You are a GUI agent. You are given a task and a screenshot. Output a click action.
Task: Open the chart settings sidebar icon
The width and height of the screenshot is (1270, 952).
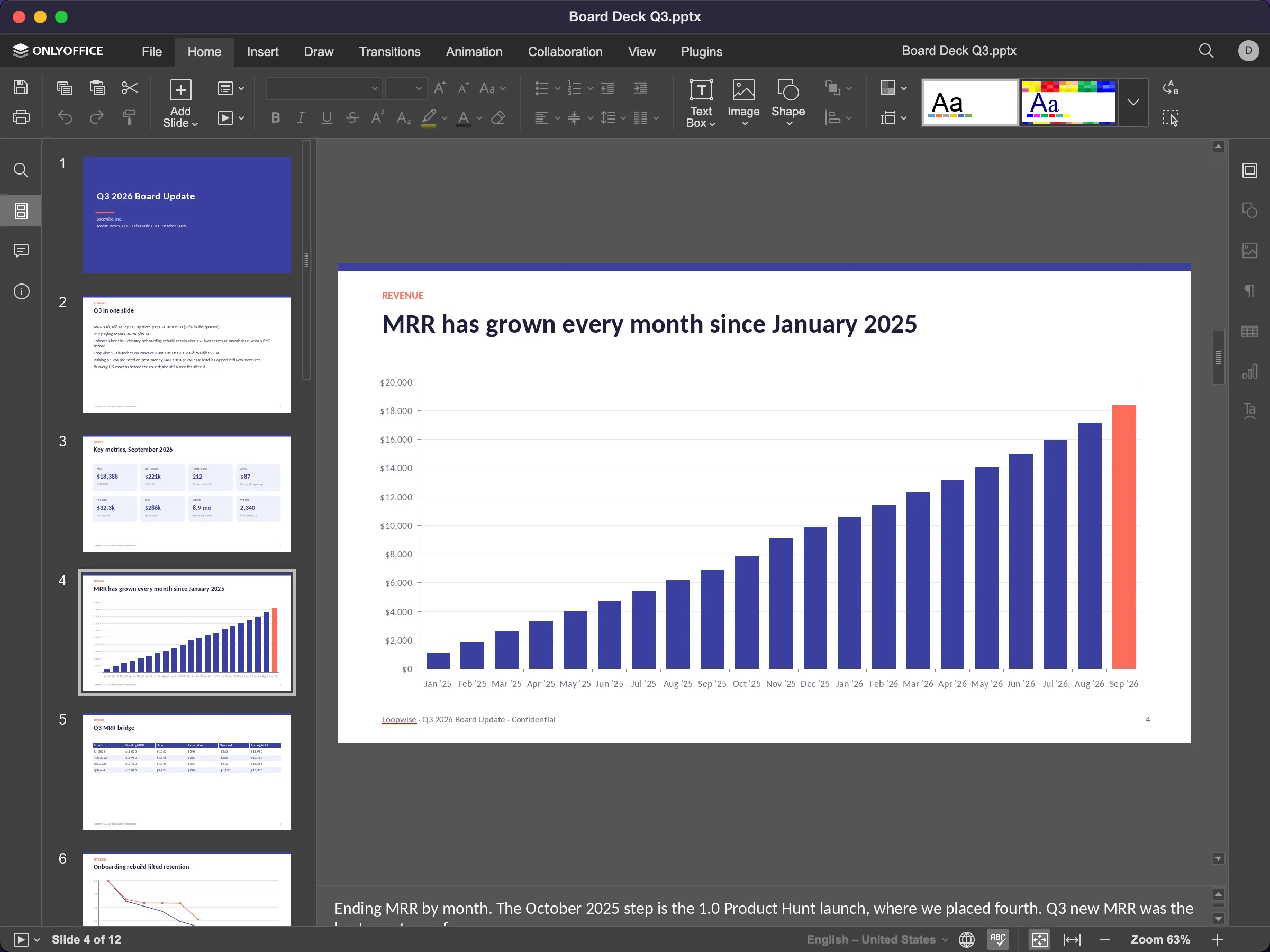click(1249, 371)
